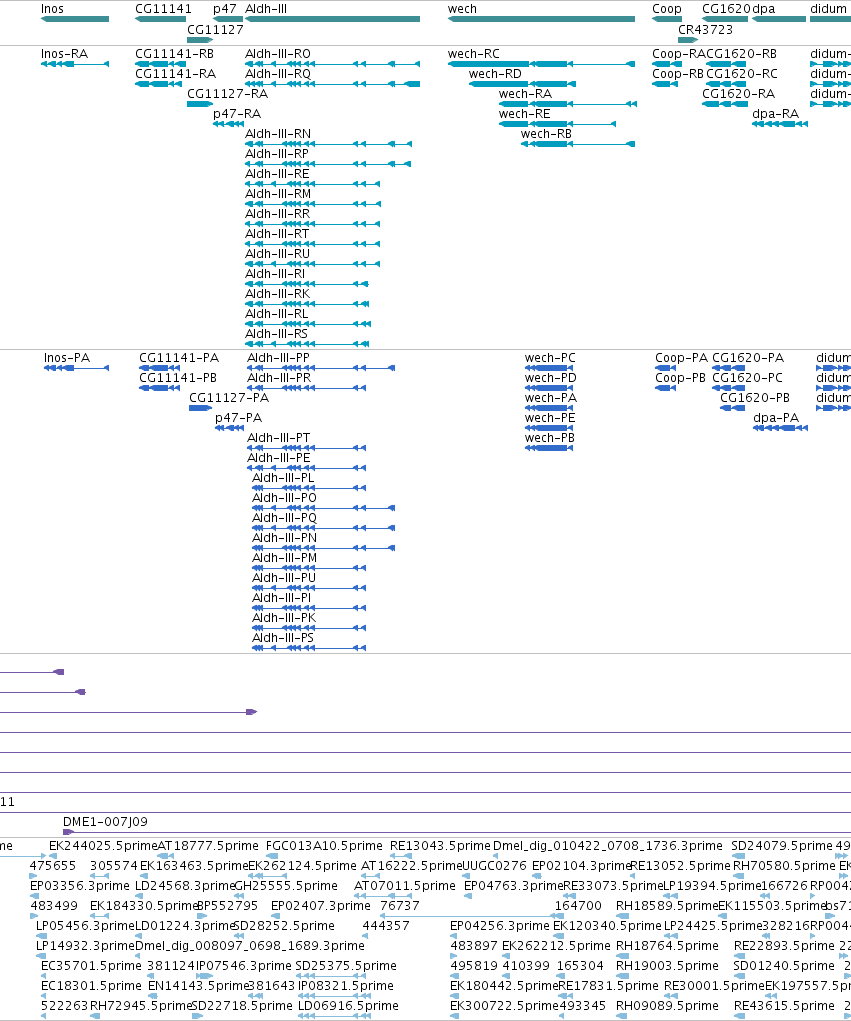This screenshot has width=851, height=1021.
Task: Select the DME1-007J09 feature label
Action: [x=105, y=822]
